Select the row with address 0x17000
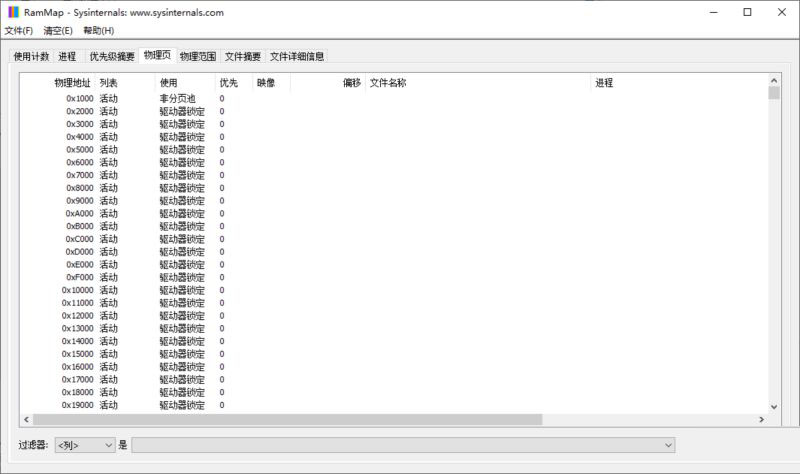The image size is (800, 474). (x=394, y=379)
